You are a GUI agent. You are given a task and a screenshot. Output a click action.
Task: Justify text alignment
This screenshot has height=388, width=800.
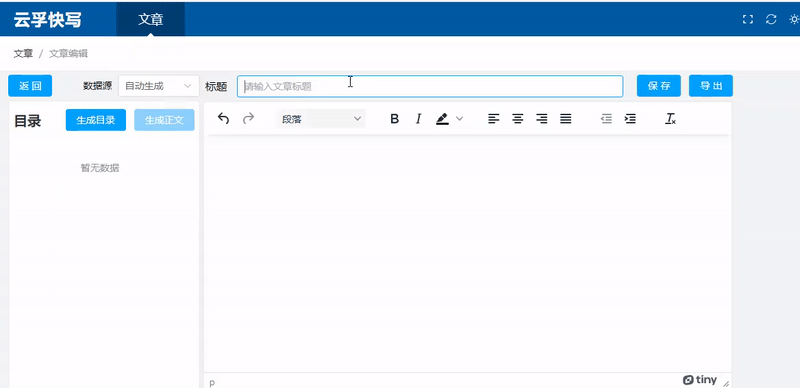(x=566, y=119)
